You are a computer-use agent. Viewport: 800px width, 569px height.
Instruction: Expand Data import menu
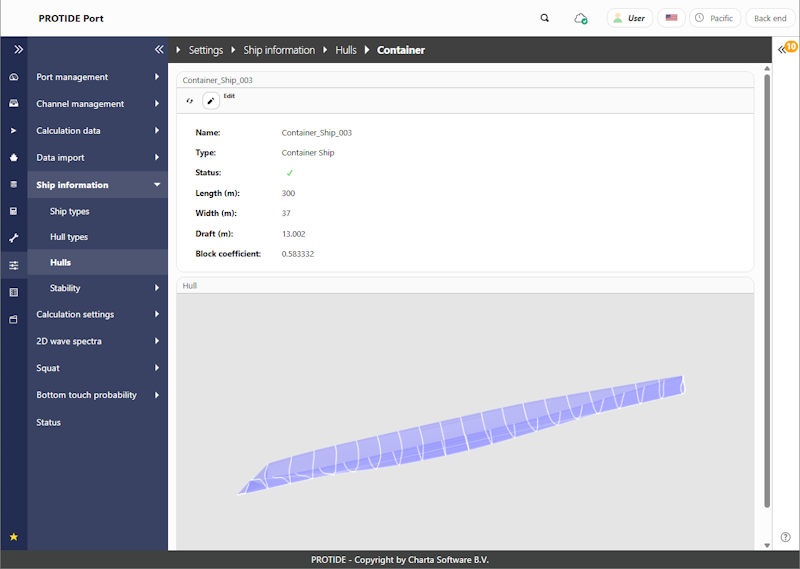[x=97, y=158]
